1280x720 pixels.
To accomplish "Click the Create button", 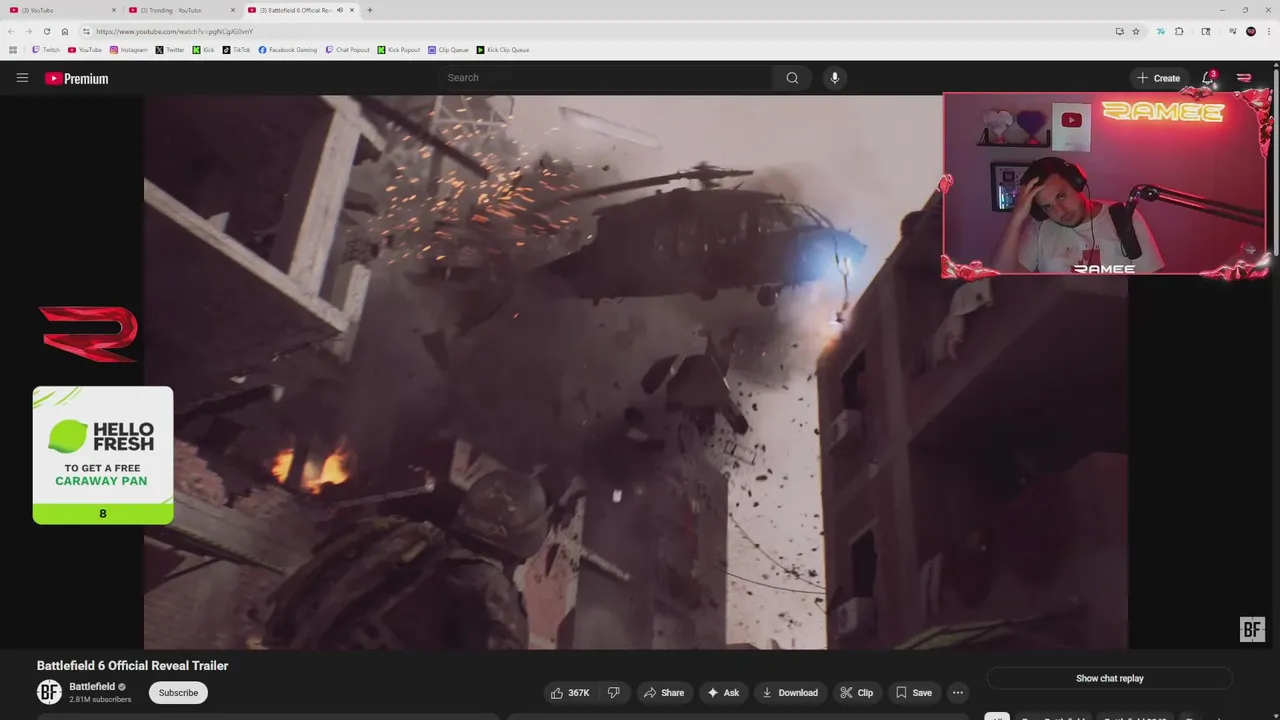I will [1158, 78].
